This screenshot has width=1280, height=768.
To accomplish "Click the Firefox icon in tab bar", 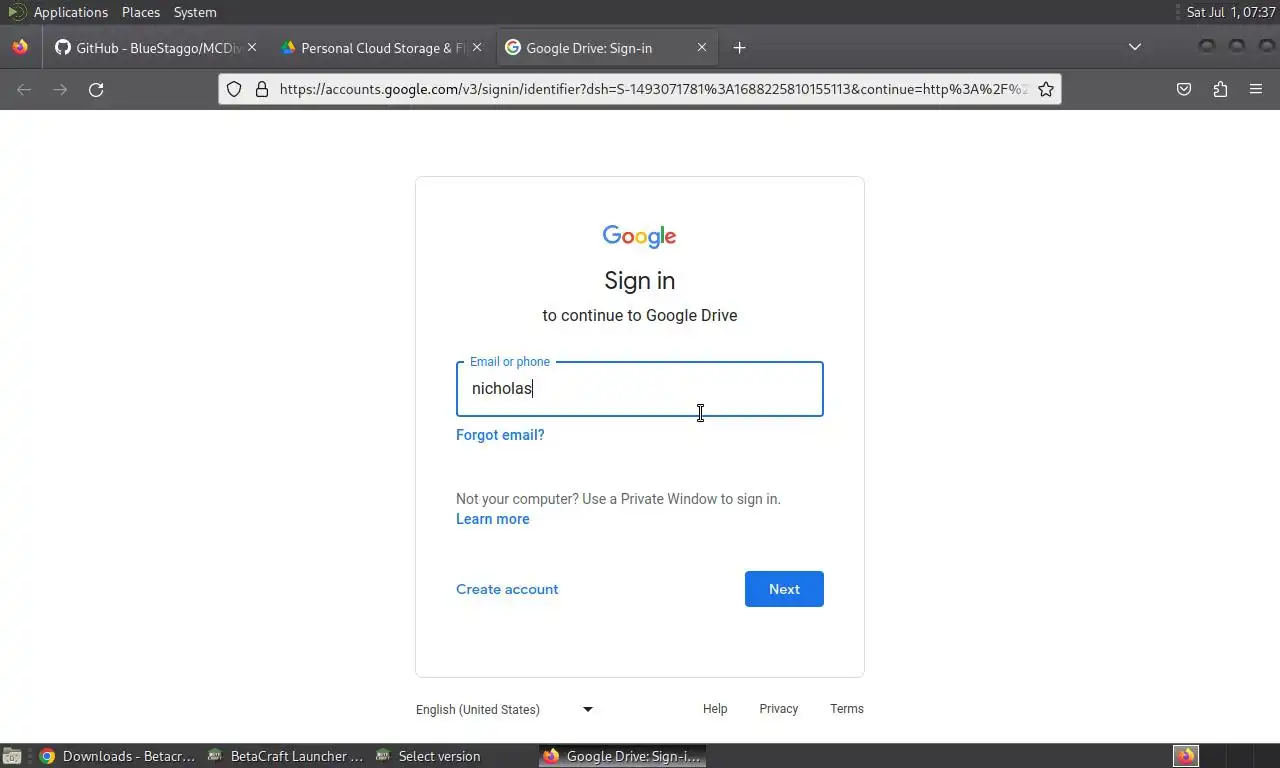I will 20,47.
